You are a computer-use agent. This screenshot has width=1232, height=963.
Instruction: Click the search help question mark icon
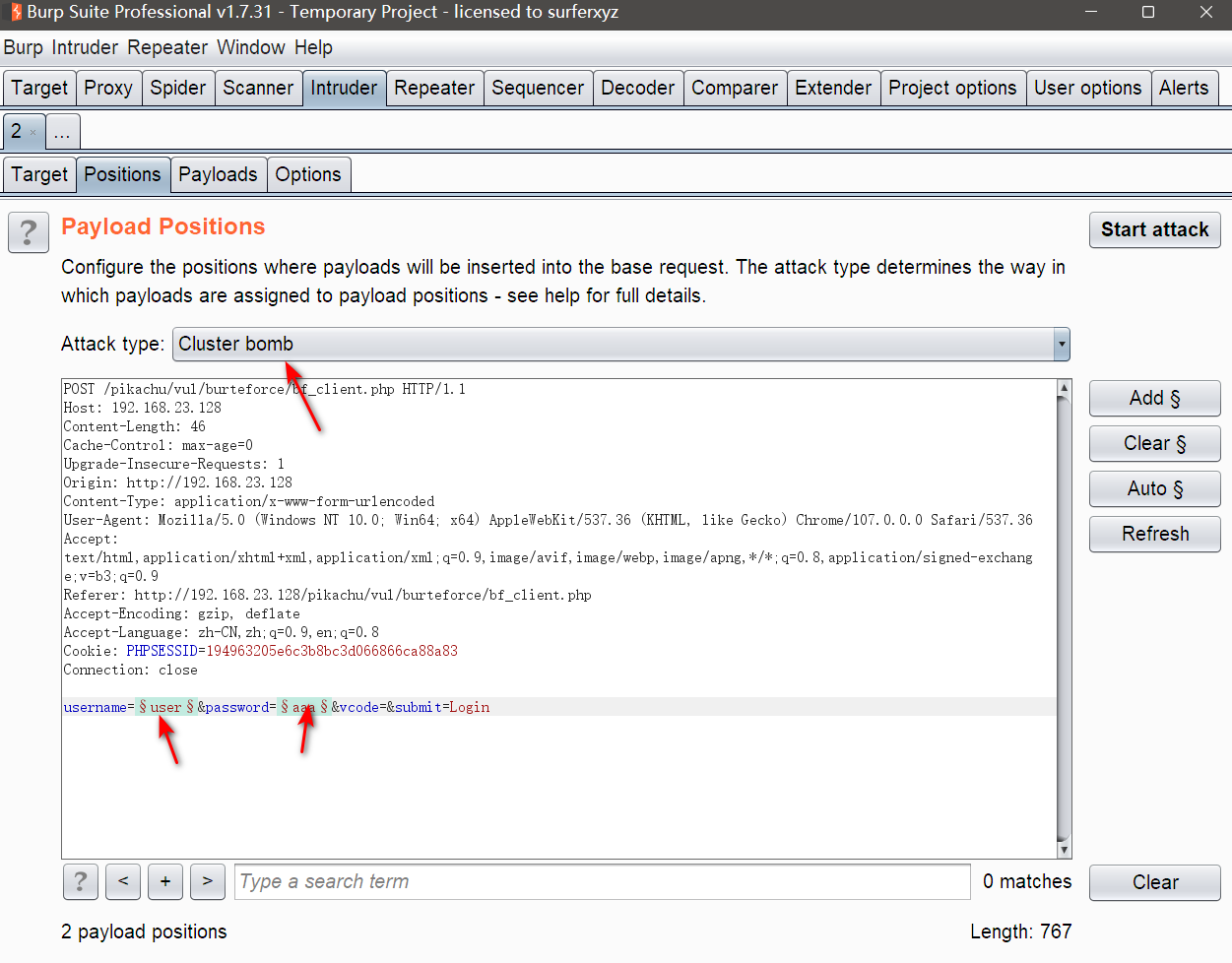pos(80,881)
